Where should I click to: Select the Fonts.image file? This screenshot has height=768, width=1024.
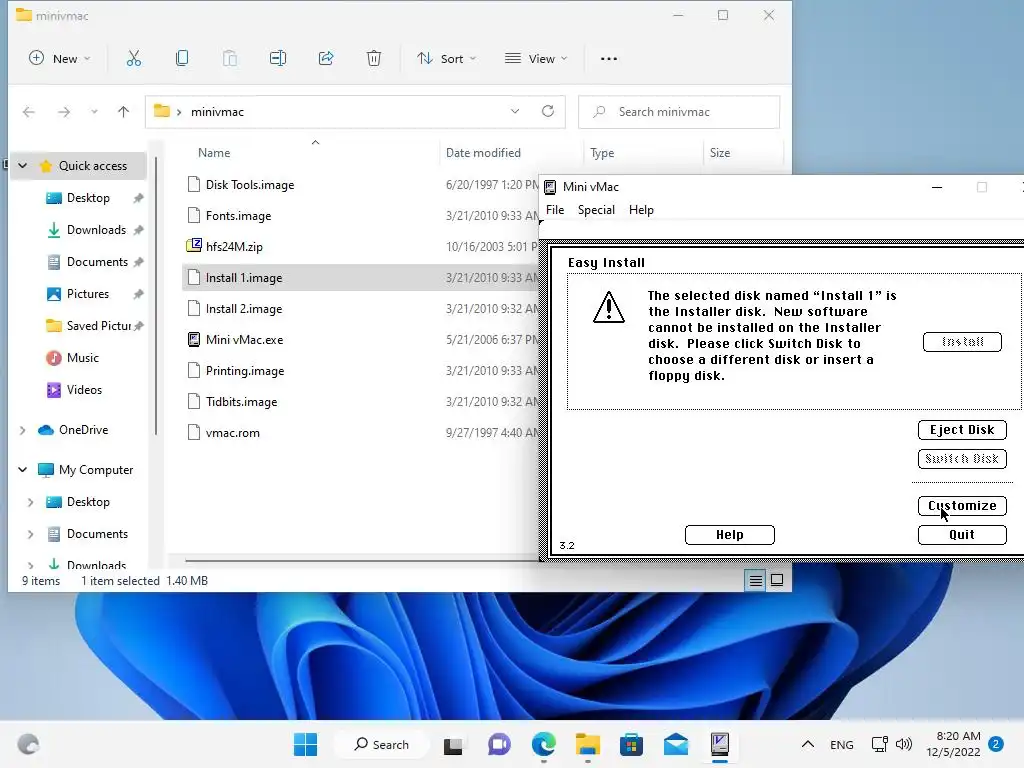pos(238,216)
